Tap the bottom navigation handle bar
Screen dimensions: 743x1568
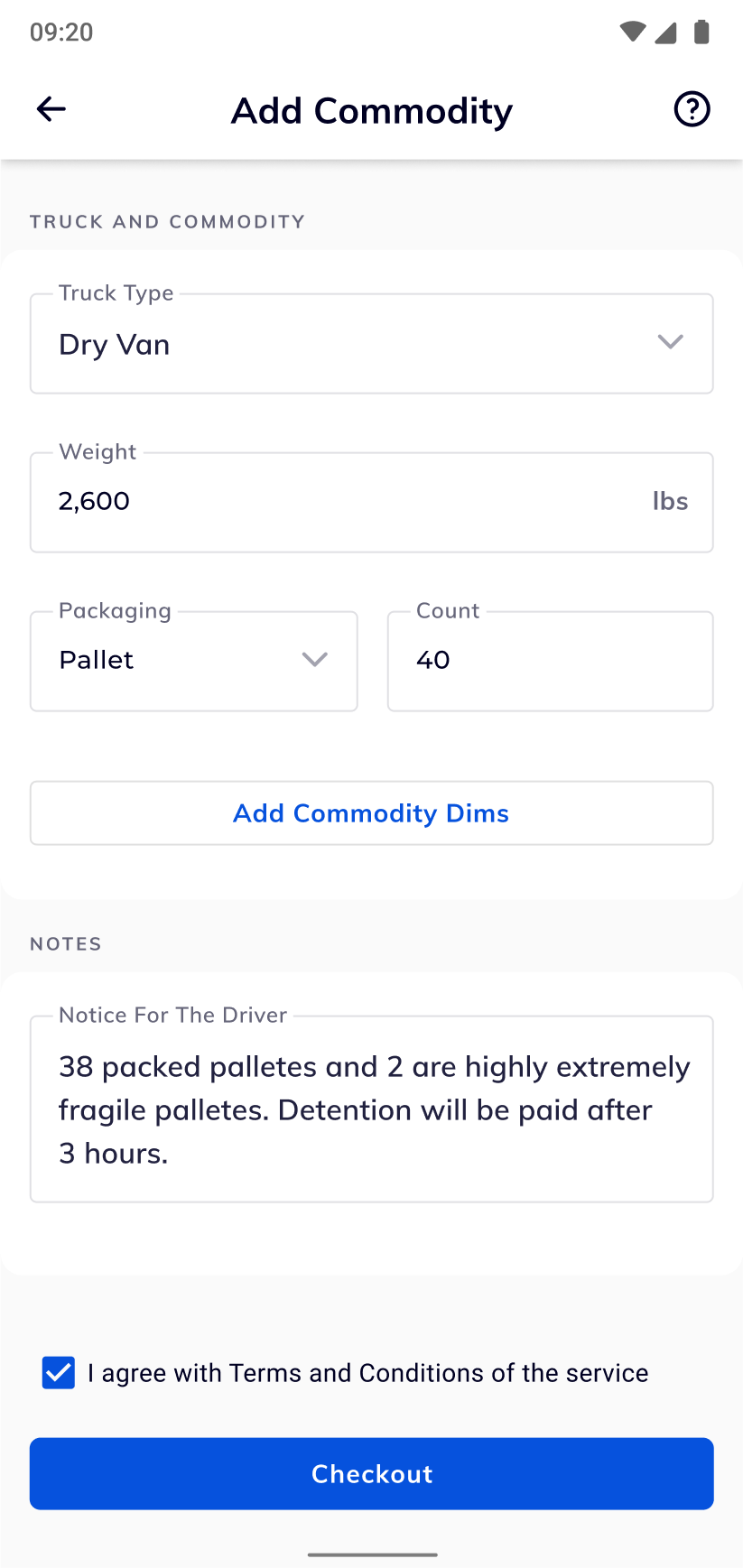371,1554
